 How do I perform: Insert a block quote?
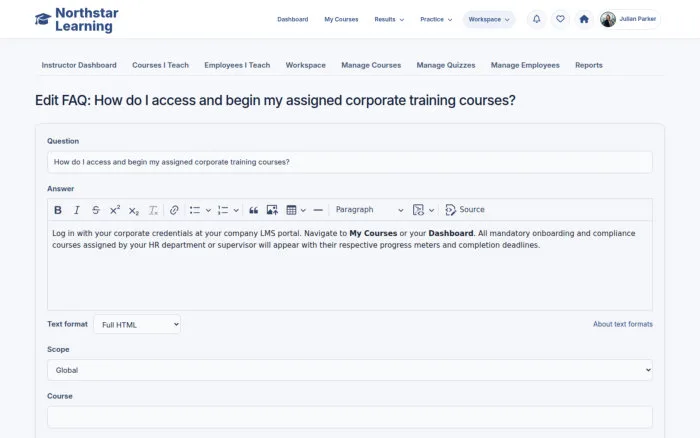(254, 210)
